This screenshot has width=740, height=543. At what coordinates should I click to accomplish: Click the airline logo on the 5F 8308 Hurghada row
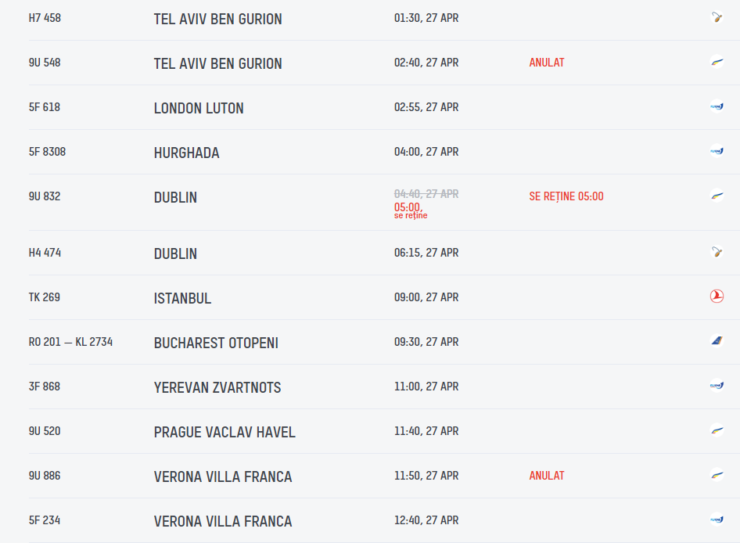point(717,151)
